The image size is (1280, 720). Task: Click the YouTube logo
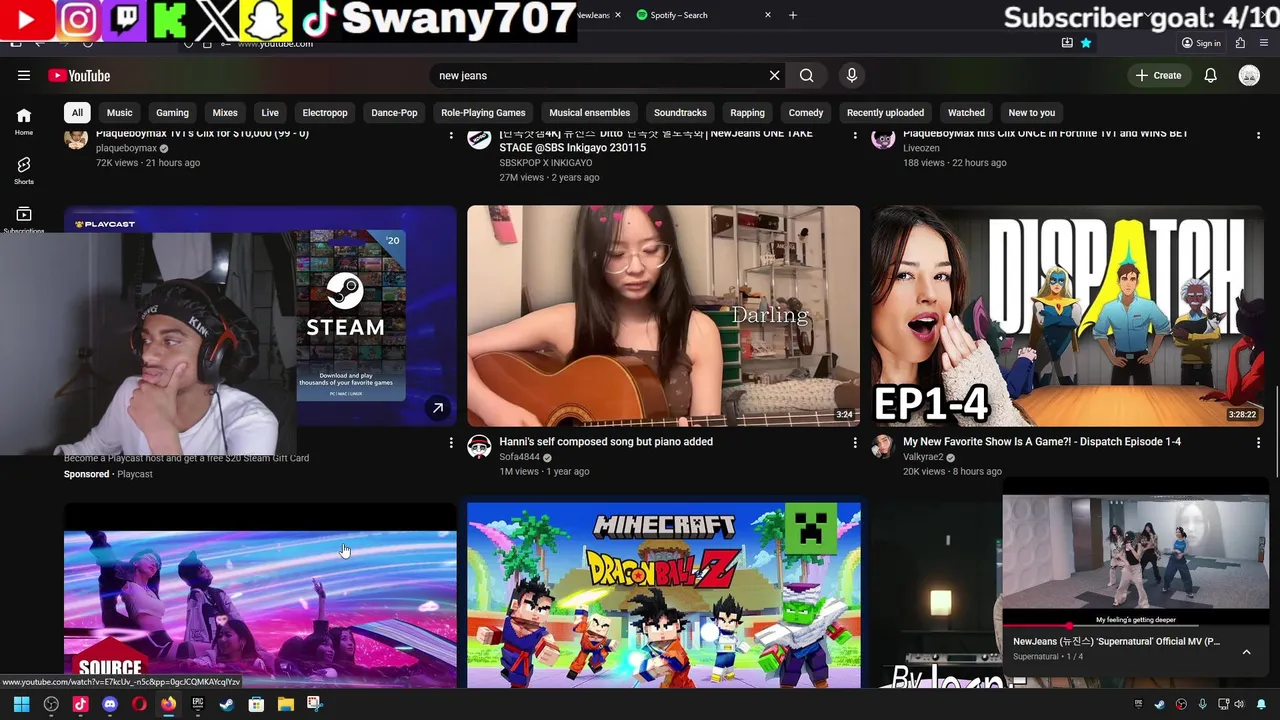79,76
